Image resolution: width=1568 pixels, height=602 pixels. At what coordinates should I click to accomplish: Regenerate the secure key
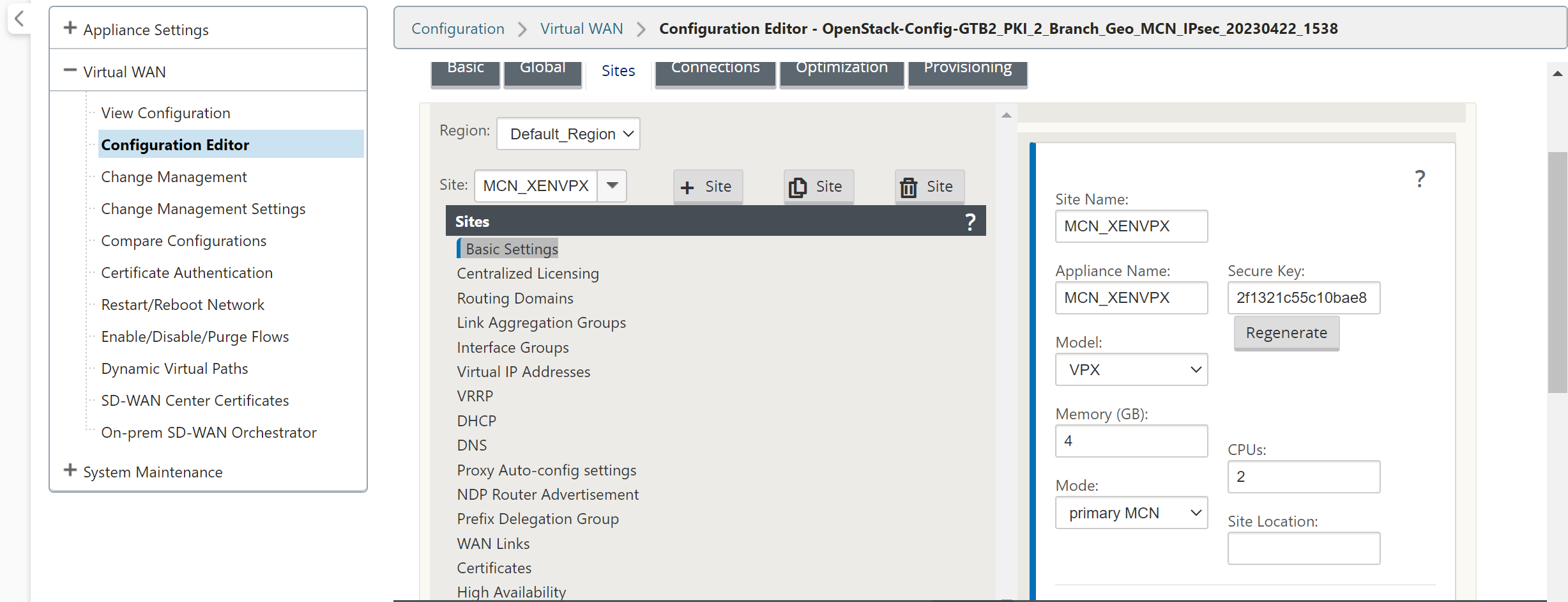[1286, 333]
